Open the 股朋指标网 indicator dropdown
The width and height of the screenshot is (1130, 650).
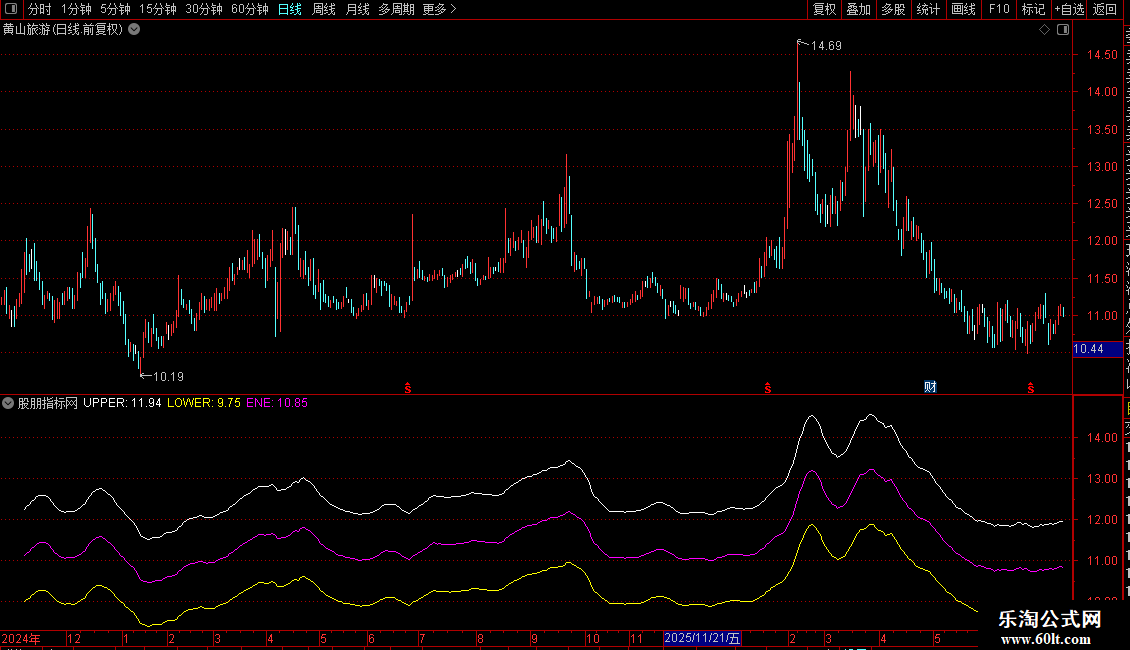tap(8, 403)
